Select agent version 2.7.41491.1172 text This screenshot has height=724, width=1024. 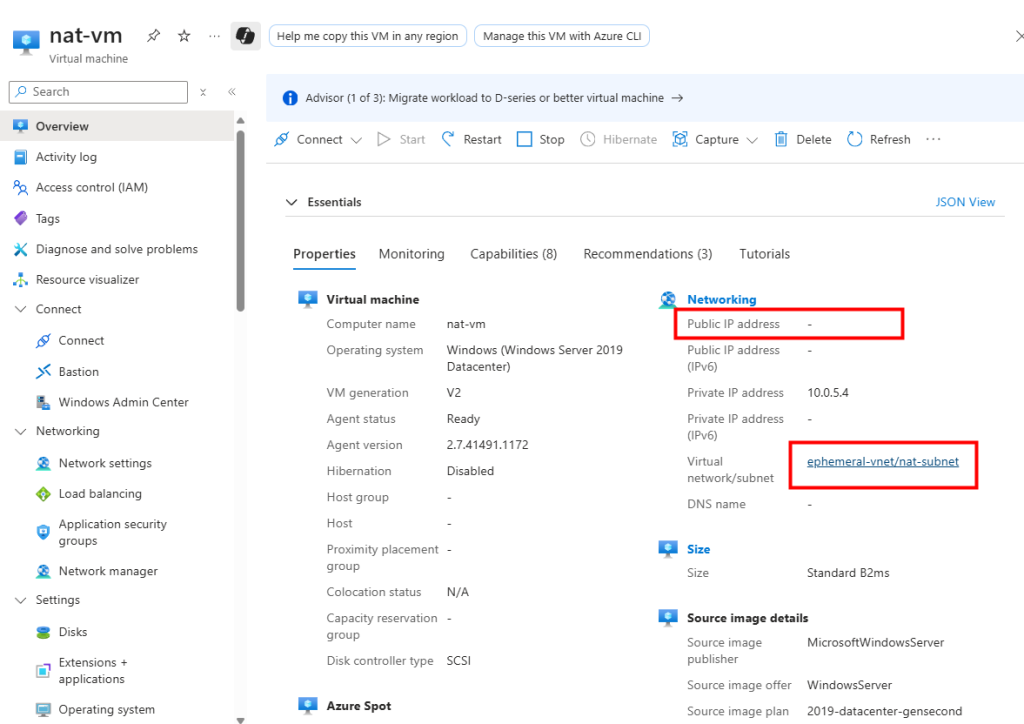[x=487, y=445]
